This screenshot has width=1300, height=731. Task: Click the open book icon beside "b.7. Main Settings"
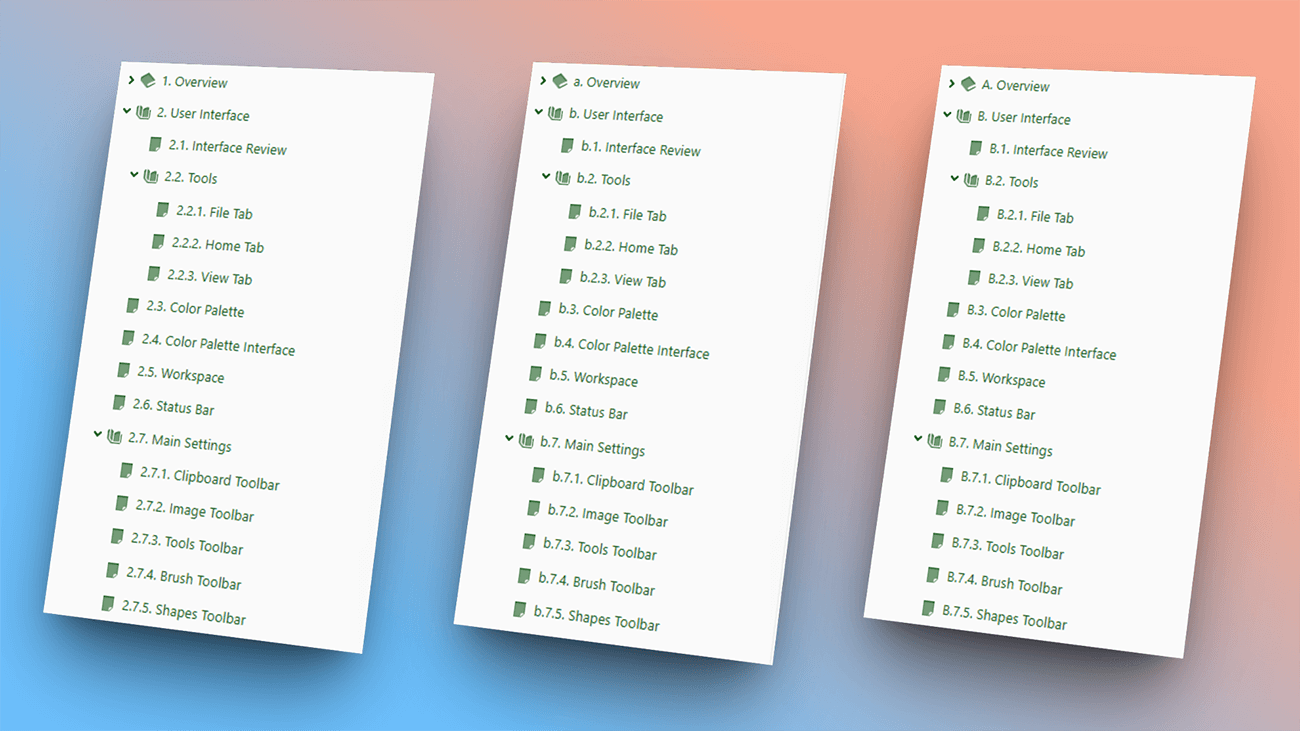(x=526, y=441)
